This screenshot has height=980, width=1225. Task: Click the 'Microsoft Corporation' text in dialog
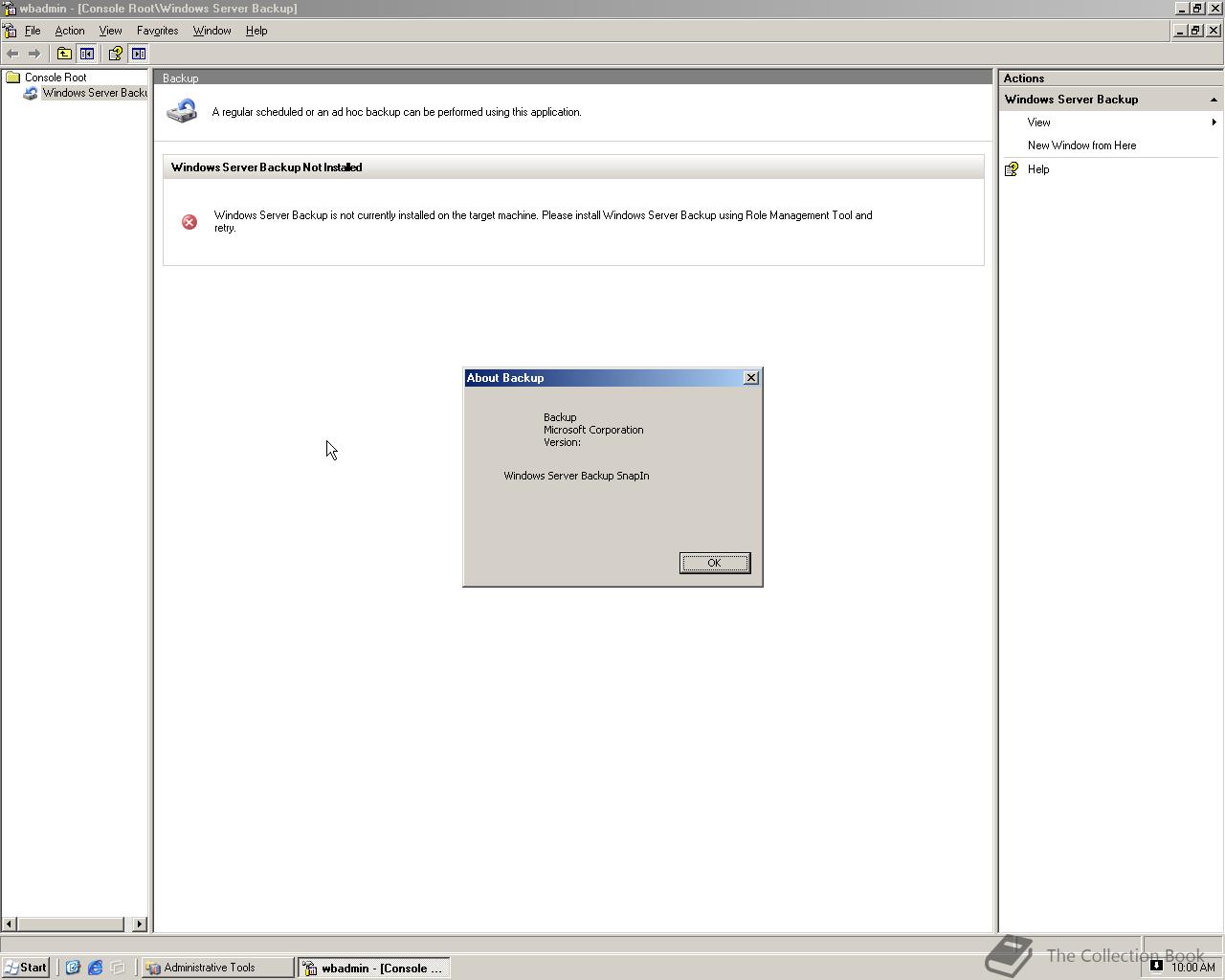point(593,430)
